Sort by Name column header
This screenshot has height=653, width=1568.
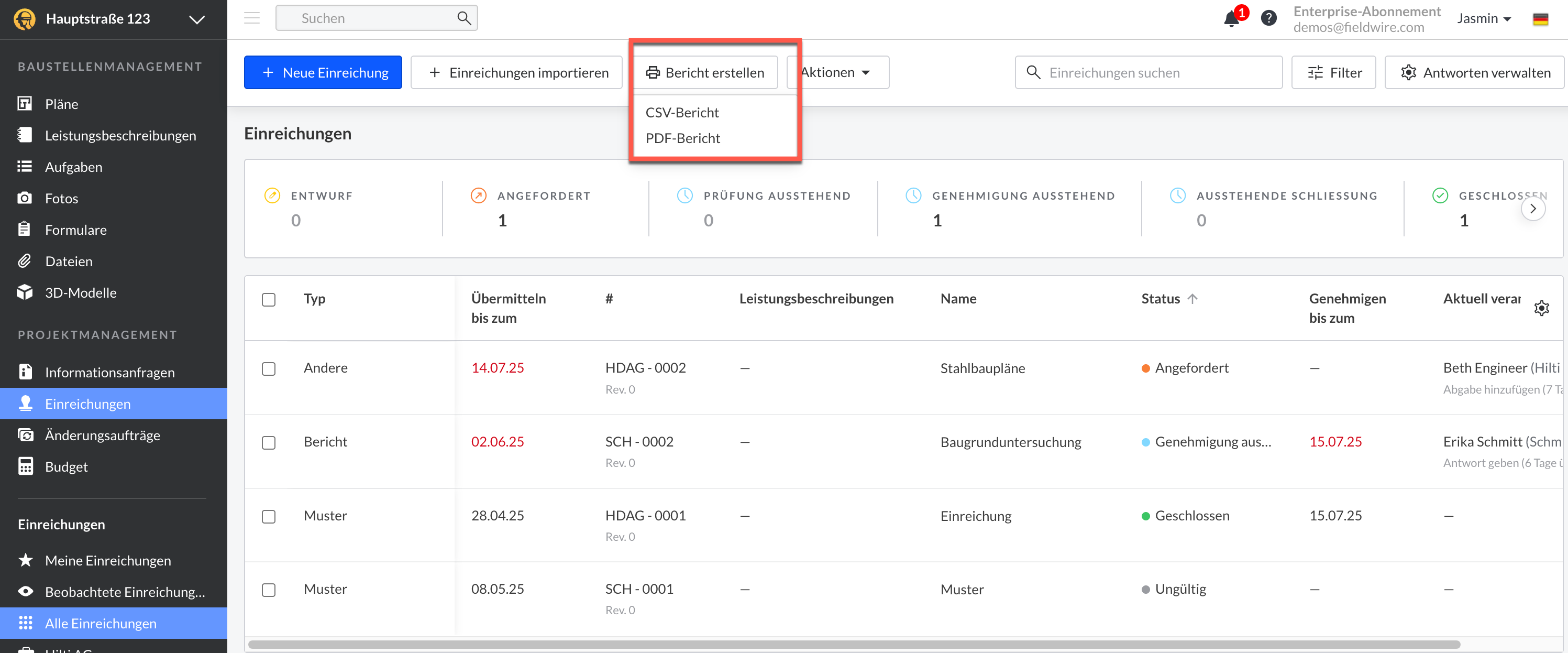958,299
